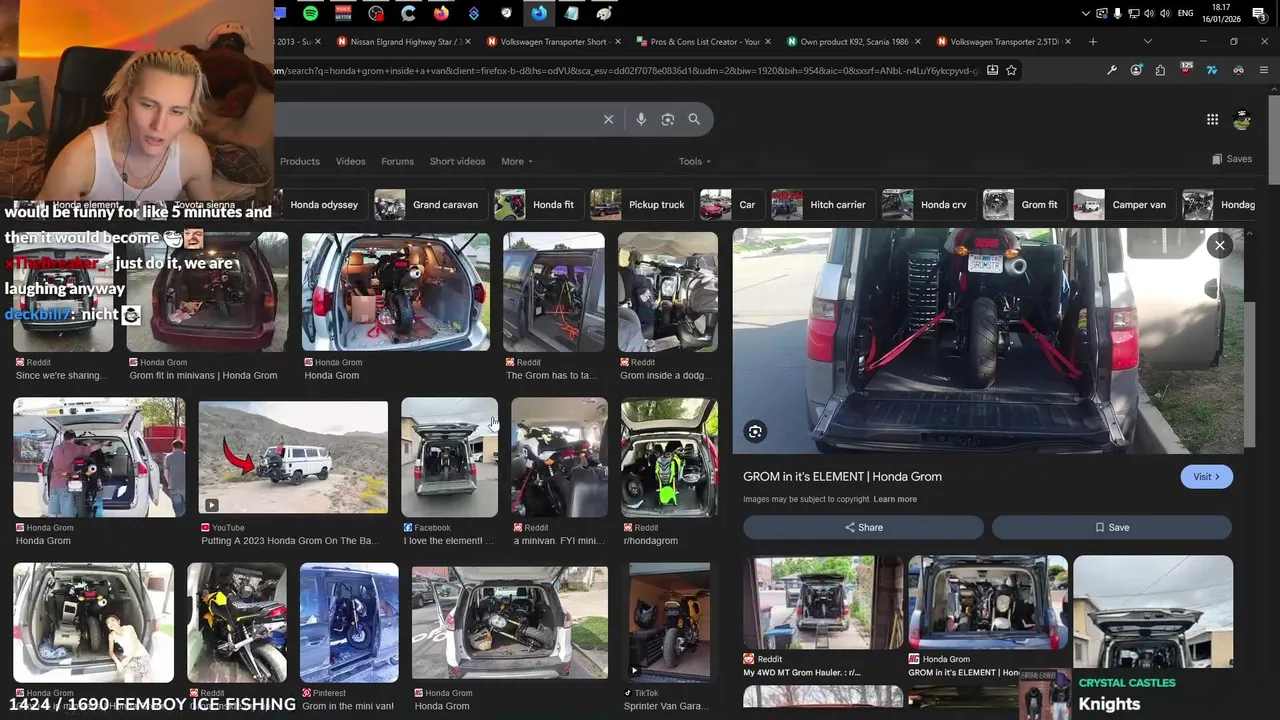Filter by Camper van chip
1280x720 pixels.
point(1124,205)
